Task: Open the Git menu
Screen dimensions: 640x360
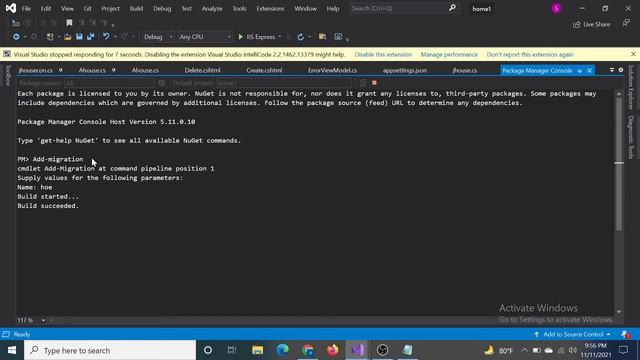Action: (x=87, y=8)
